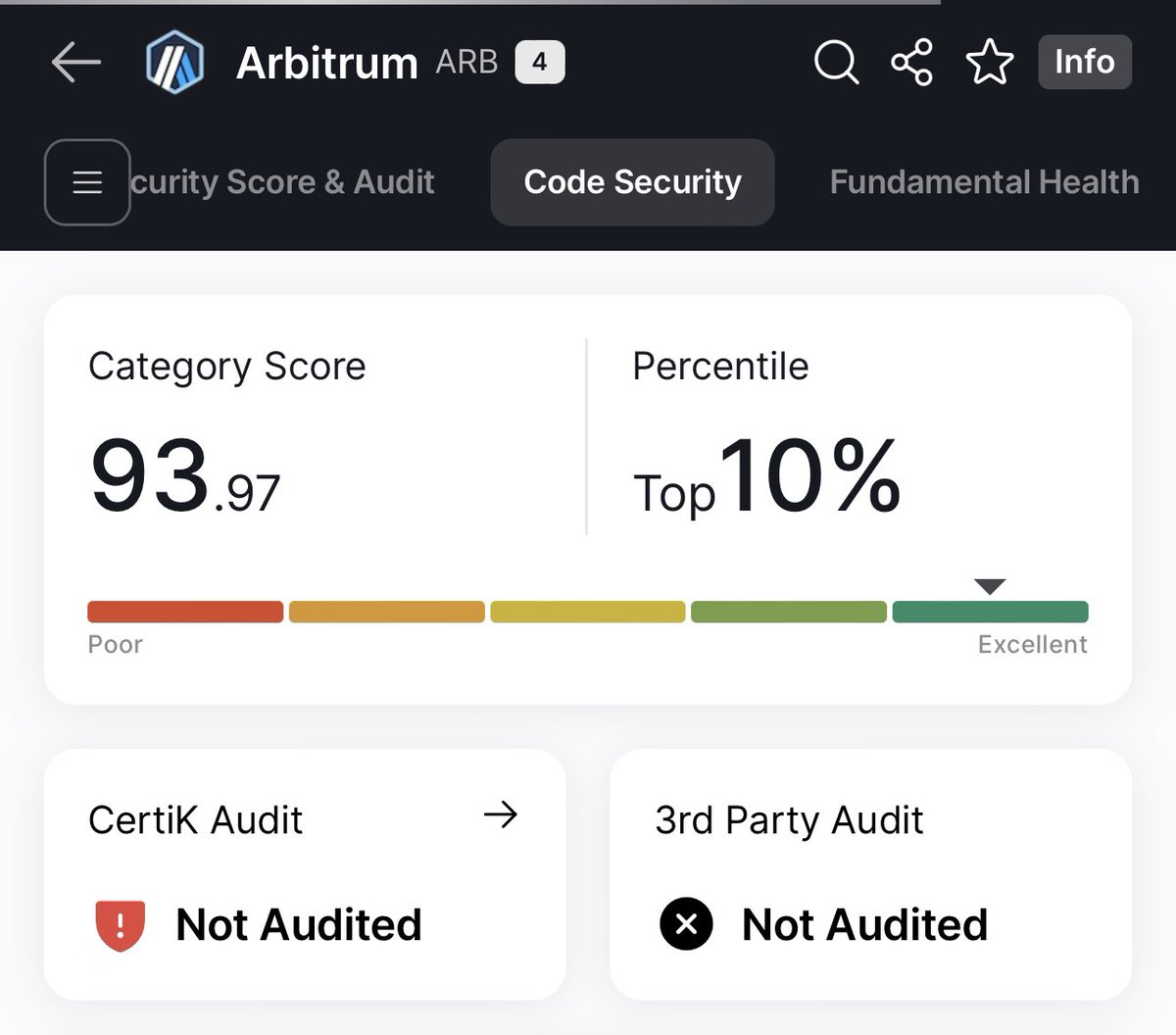Click Not Audited under 3rd Party Audit
The width and height of the screenshot is (1176, 1035).
[865, 925]
